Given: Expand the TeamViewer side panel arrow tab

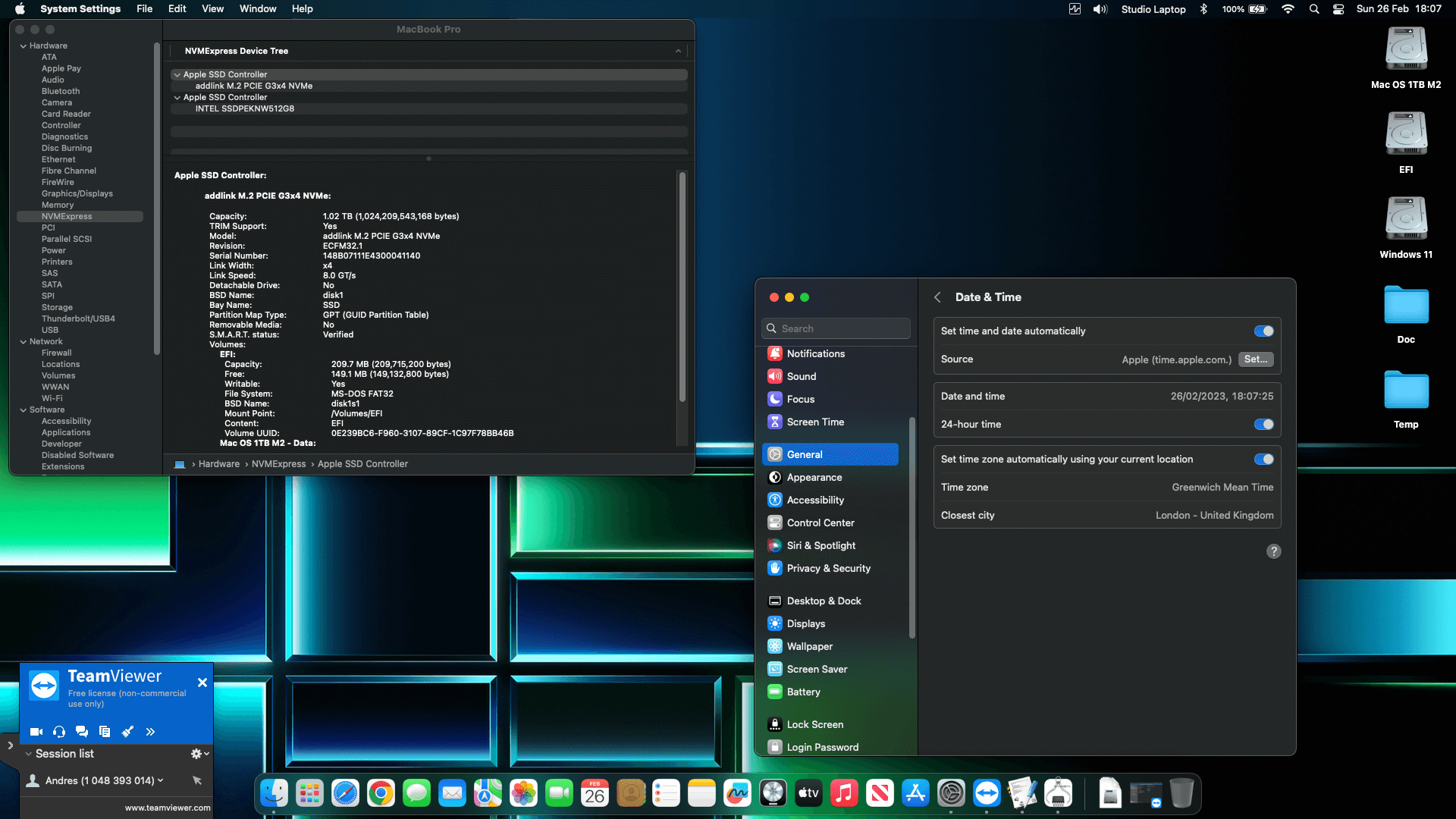Looking at the screenshot, I should (10, 745).
